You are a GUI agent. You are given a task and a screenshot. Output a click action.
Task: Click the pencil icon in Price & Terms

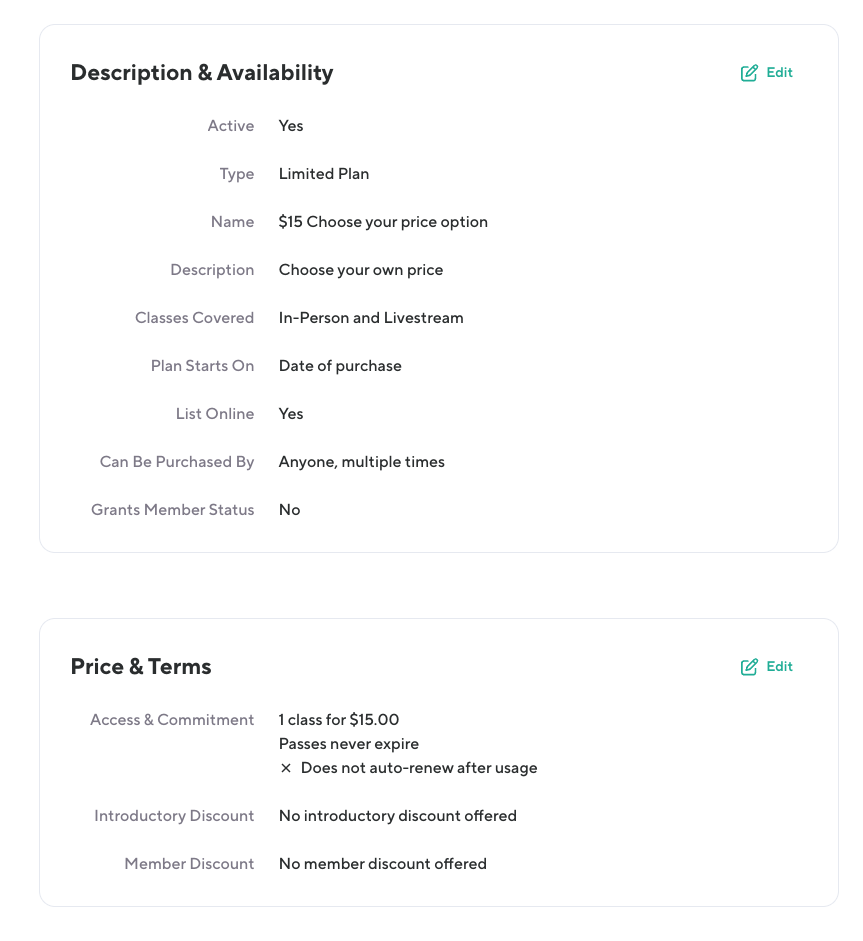coord(749,667)
